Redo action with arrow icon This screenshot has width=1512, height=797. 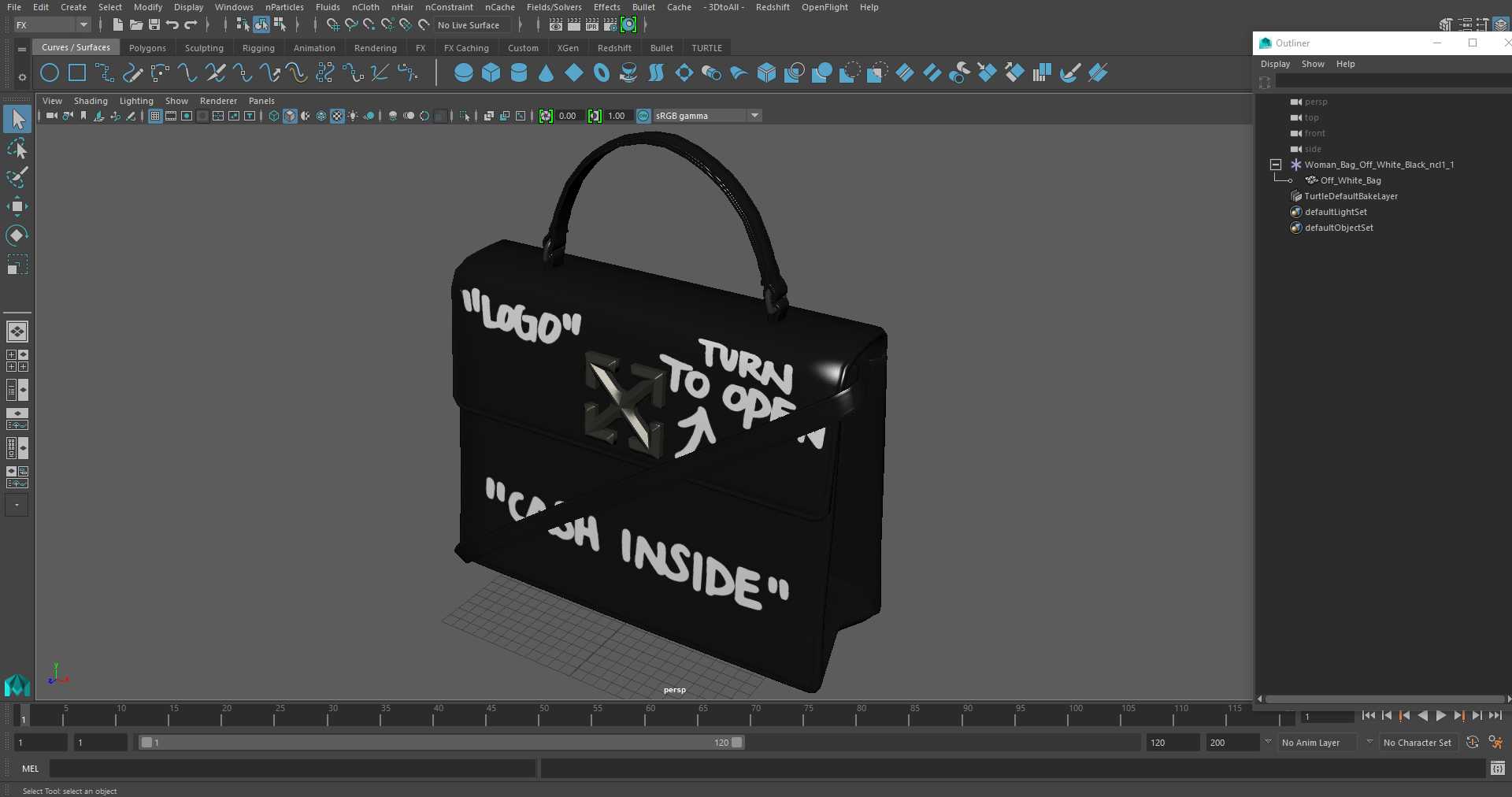coord(191,25)
